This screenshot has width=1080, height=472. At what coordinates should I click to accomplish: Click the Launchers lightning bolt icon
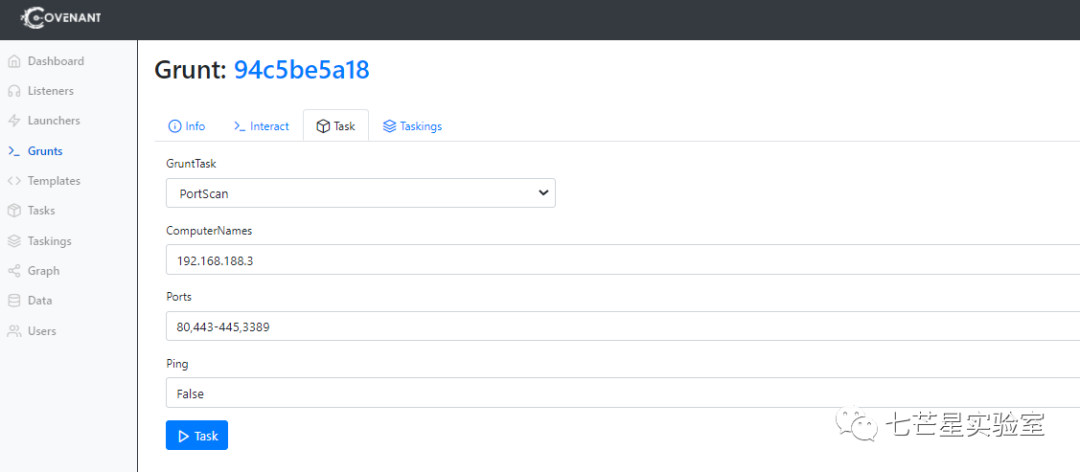coord(14,121)
